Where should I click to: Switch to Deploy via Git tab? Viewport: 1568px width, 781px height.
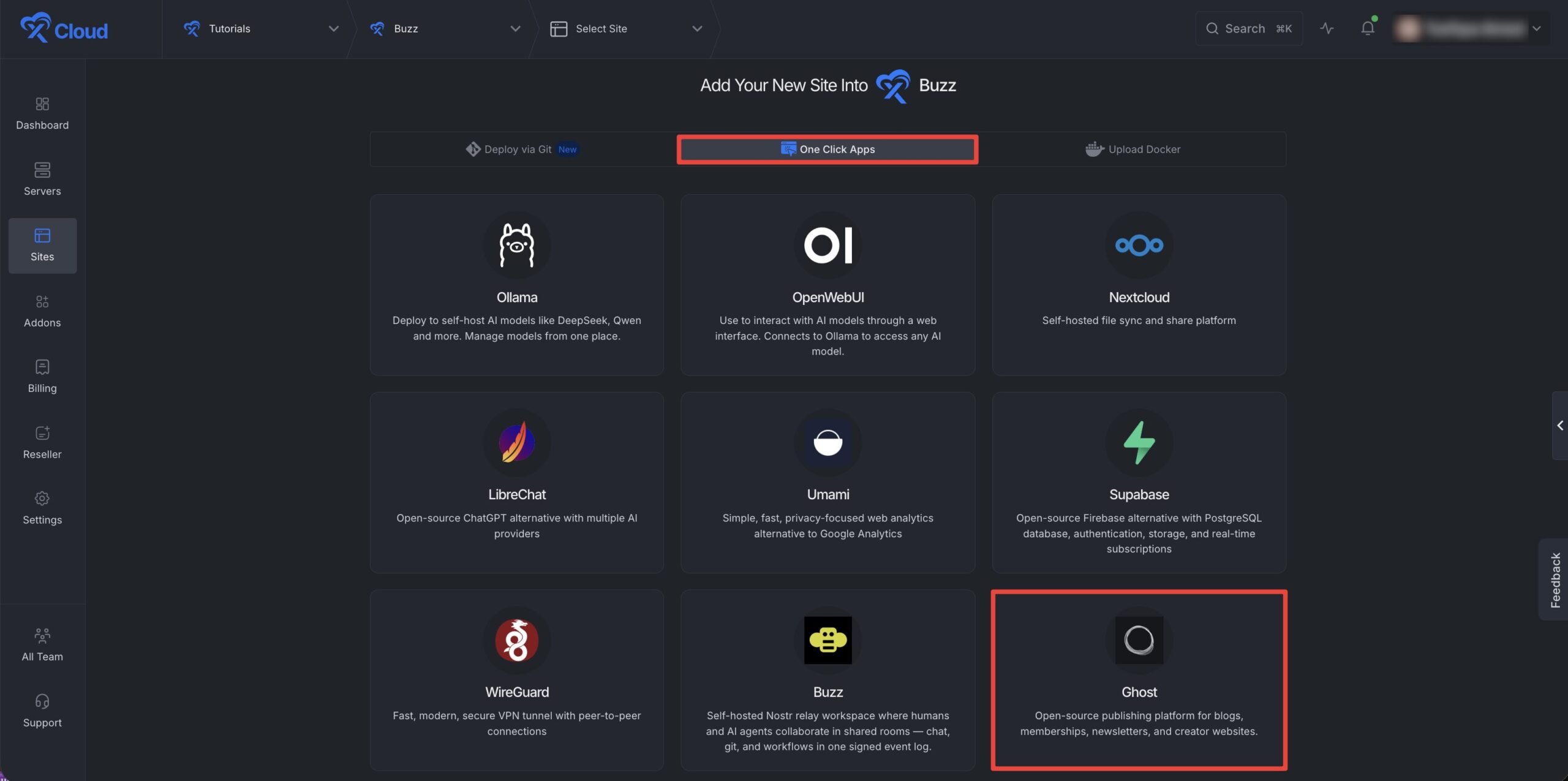(x=523, y=149)
